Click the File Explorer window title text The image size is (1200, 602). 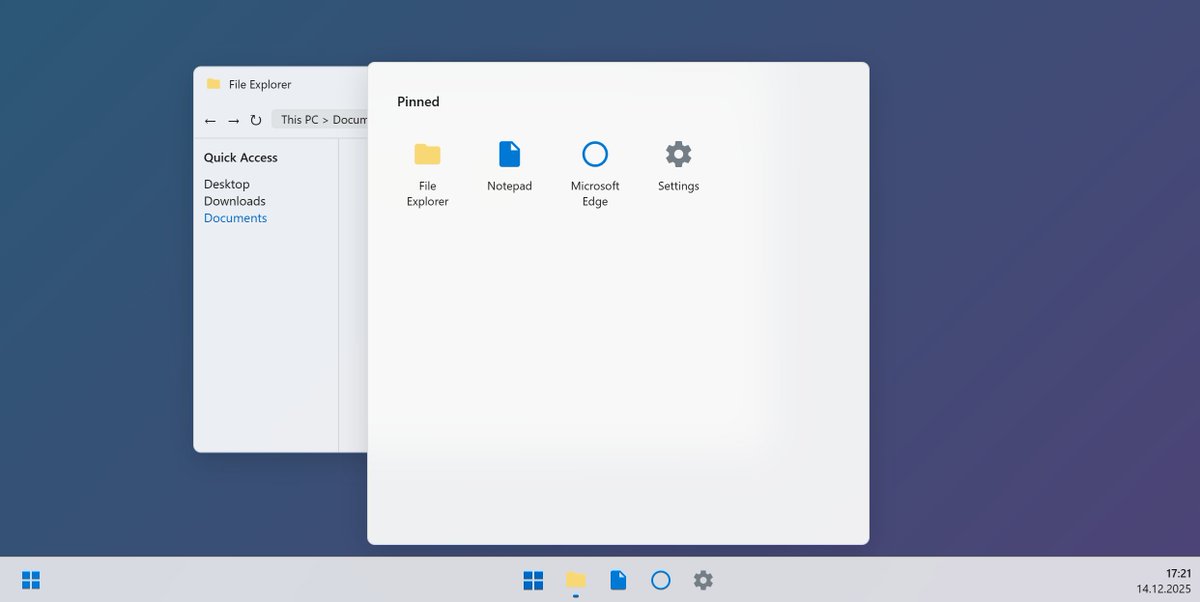[260, 85]
